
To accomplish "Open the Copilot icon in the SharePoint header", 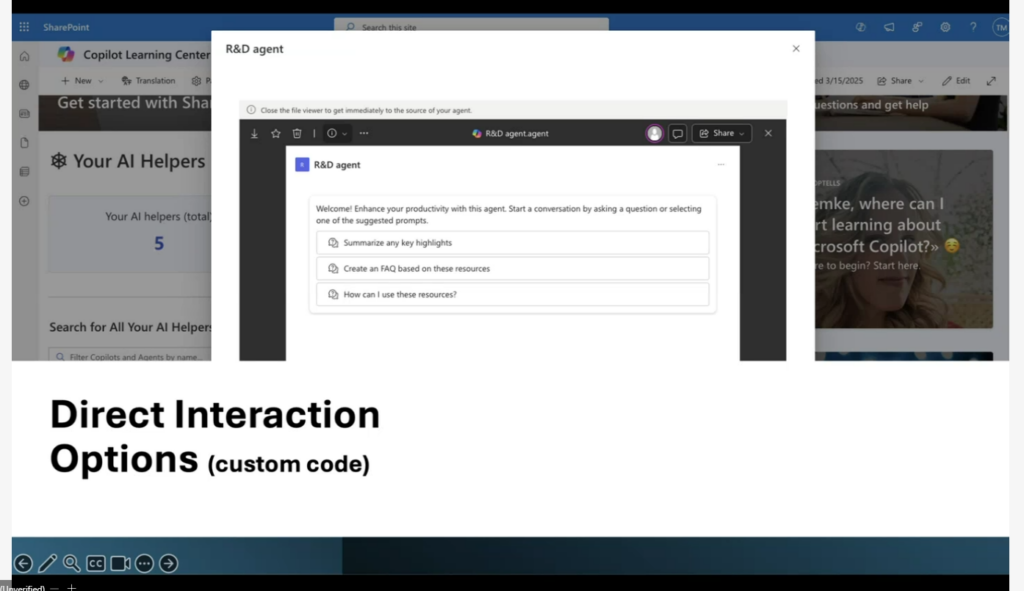I will [x=861, y=27].
